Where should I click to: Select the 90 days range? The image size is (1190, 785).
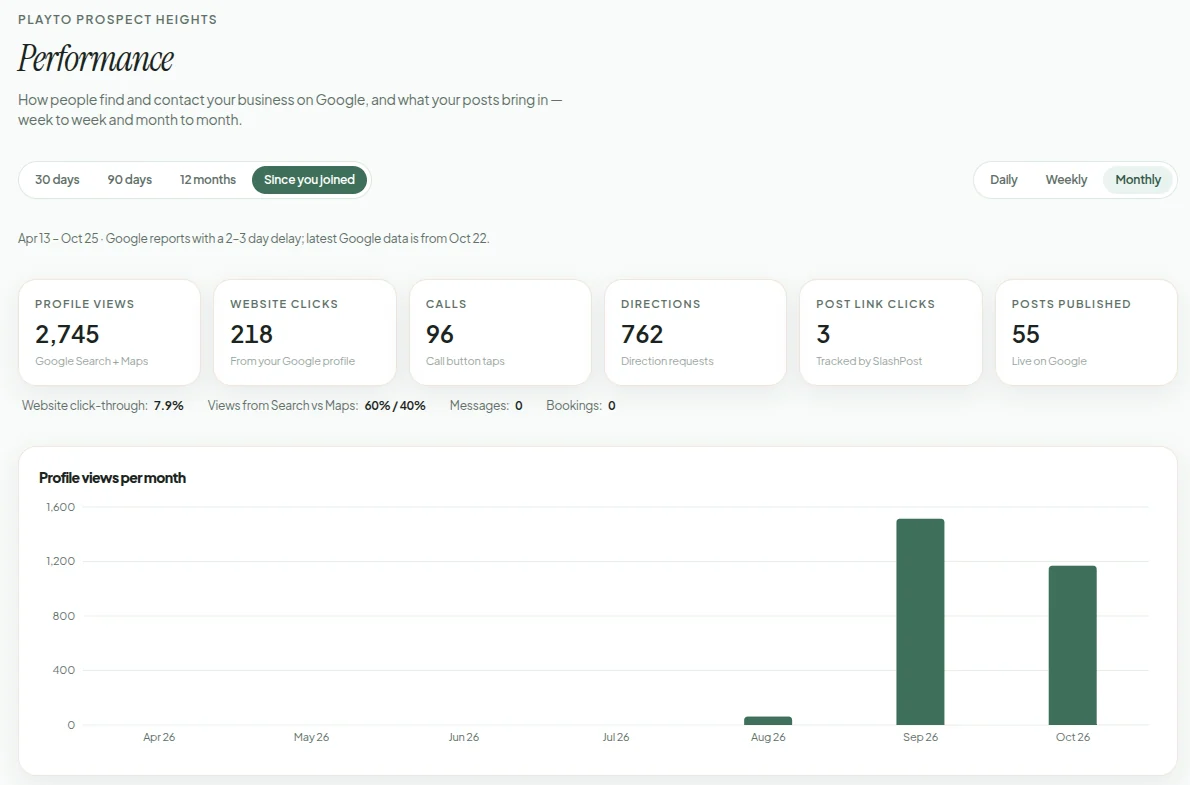click(x=130, y=180)
